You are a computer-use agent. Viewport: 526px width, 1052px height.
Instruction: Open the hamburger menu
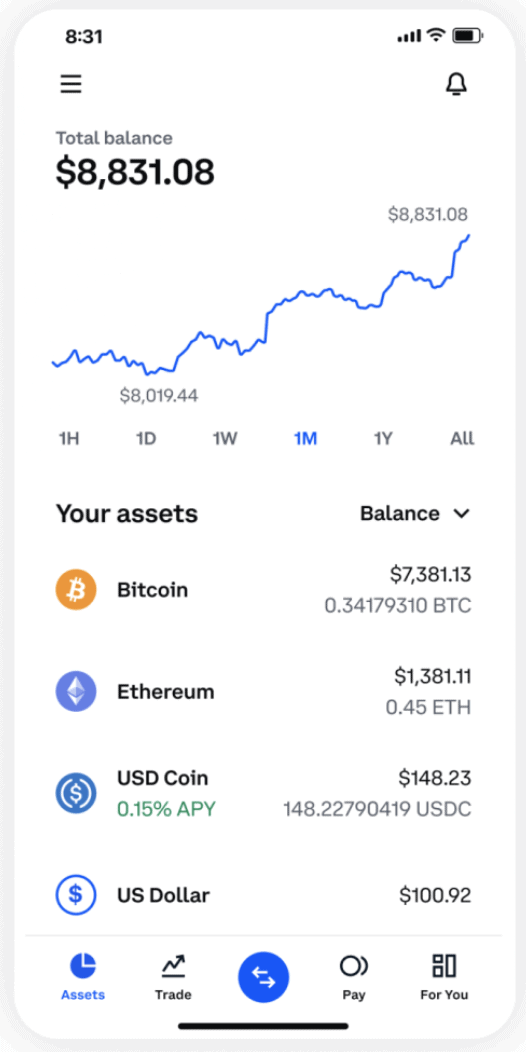[x=71, y=85]
